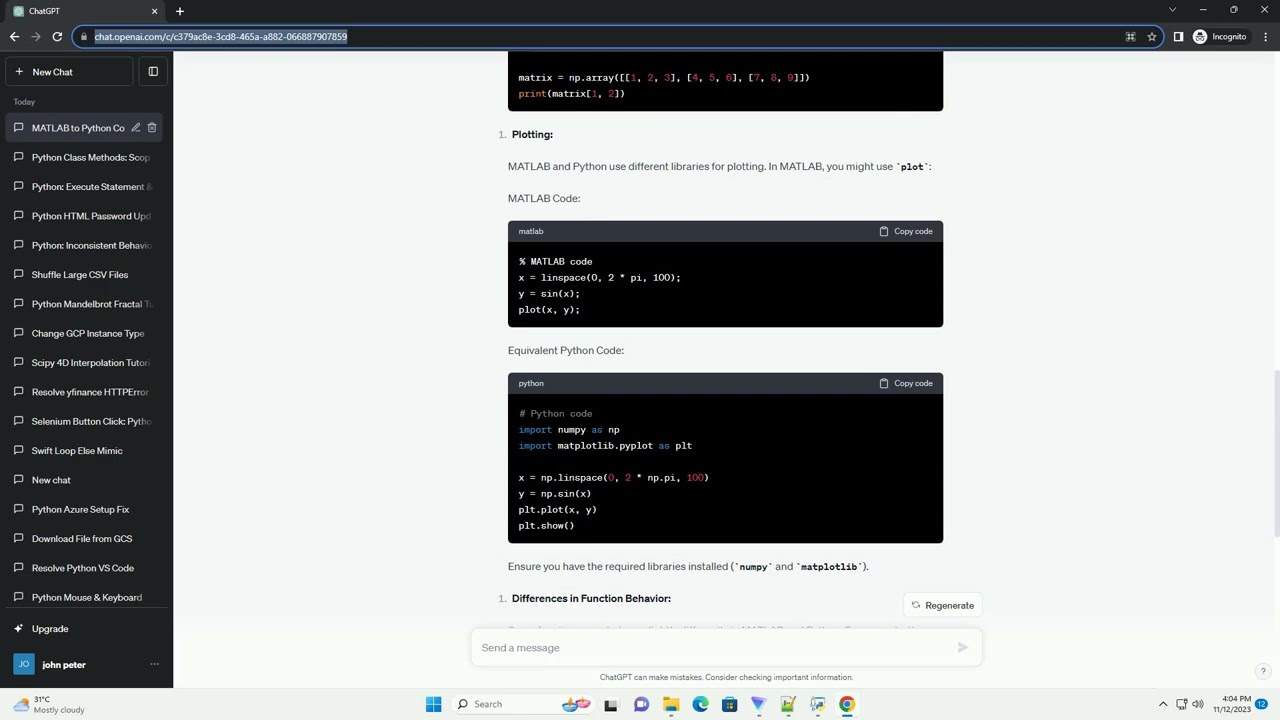The width and height of the screenshot is (1280, 720).
Task: Open Swift Loop Else Mimic chat
Action: coord(86,451)
